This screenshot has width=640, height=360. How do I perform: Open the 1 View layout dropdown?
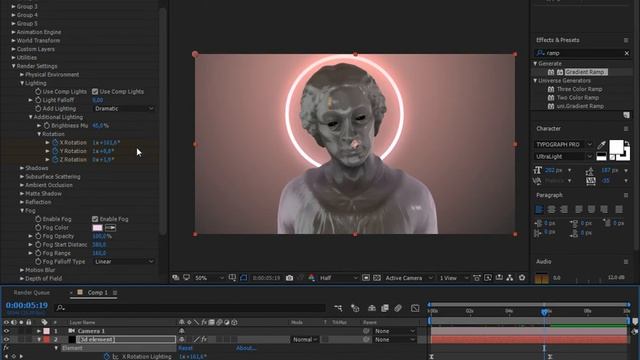click(x=454, y=278)
